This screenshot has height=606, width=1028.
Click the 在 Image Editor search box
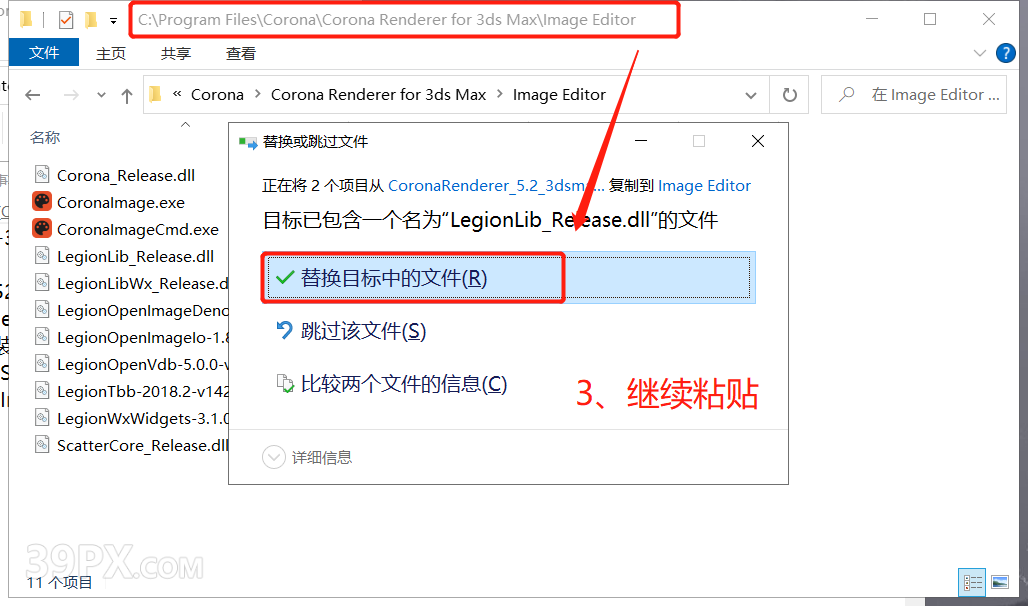click(914, 95)
